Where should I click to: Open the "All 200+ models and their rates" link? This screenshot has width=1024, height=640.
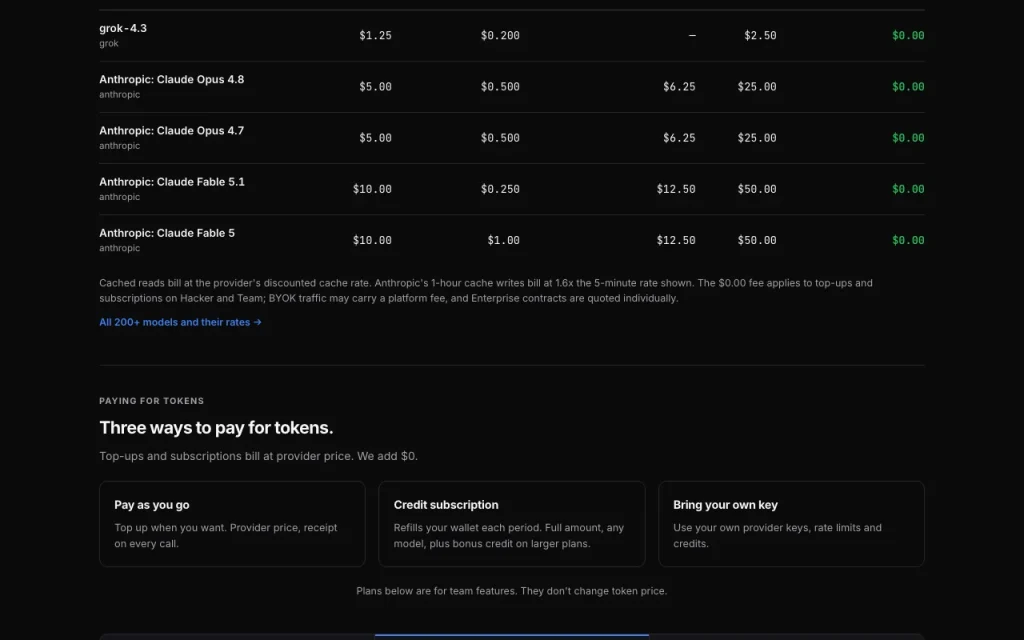(x=180, y=322)
